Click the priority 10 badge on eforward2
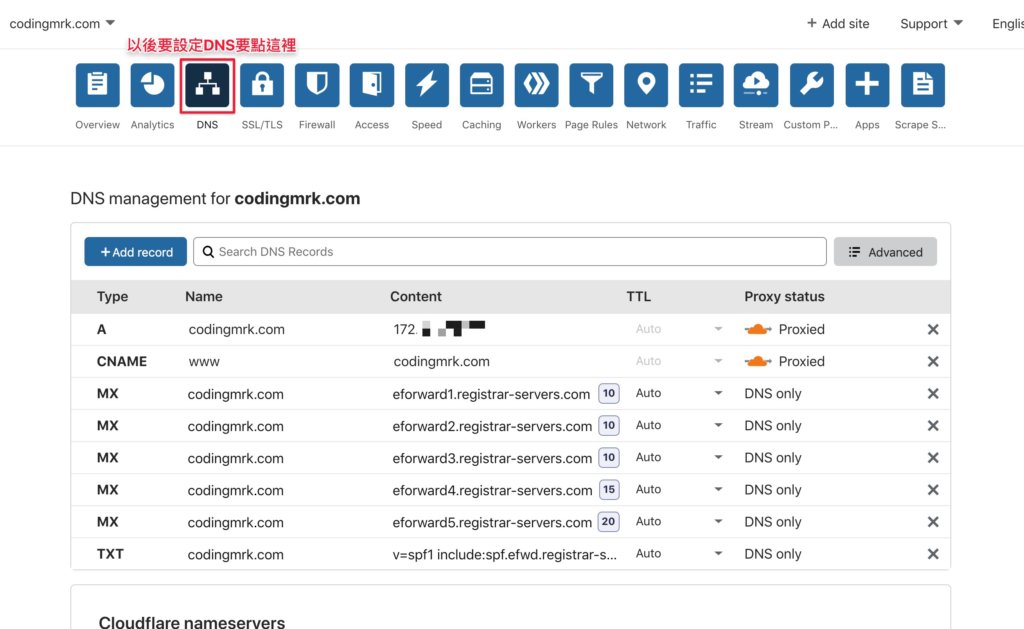This screenshot has width=1024, height=629. point(609,425)
